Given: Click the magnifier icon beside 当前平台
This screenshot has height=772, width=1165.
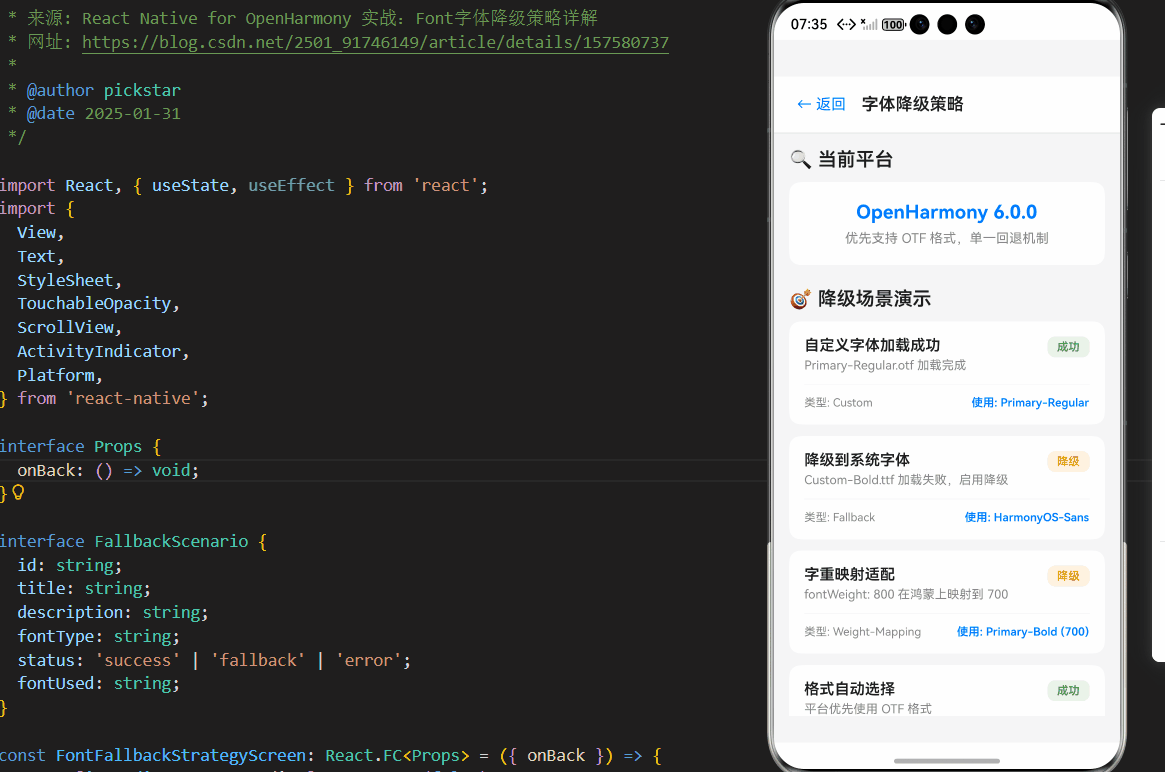Looking at the screenshot, I should (800, 159).
